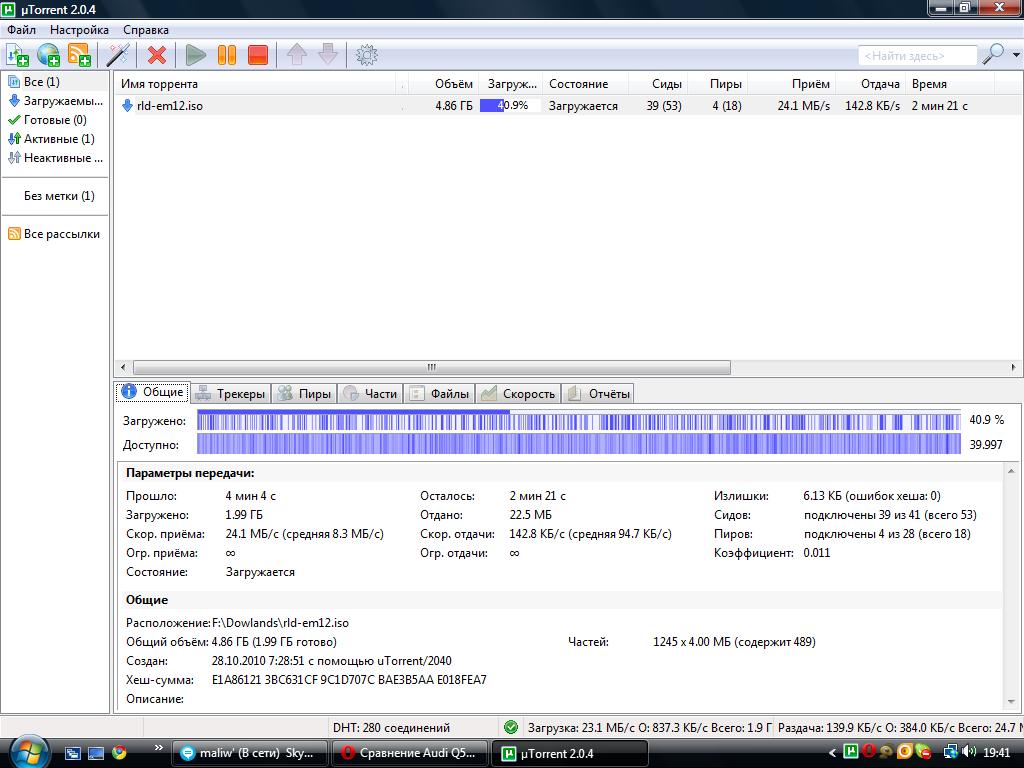Click the 'Найти здесь' search field
The height and width of the screenshot is (768, 1024).
(917, 56)
